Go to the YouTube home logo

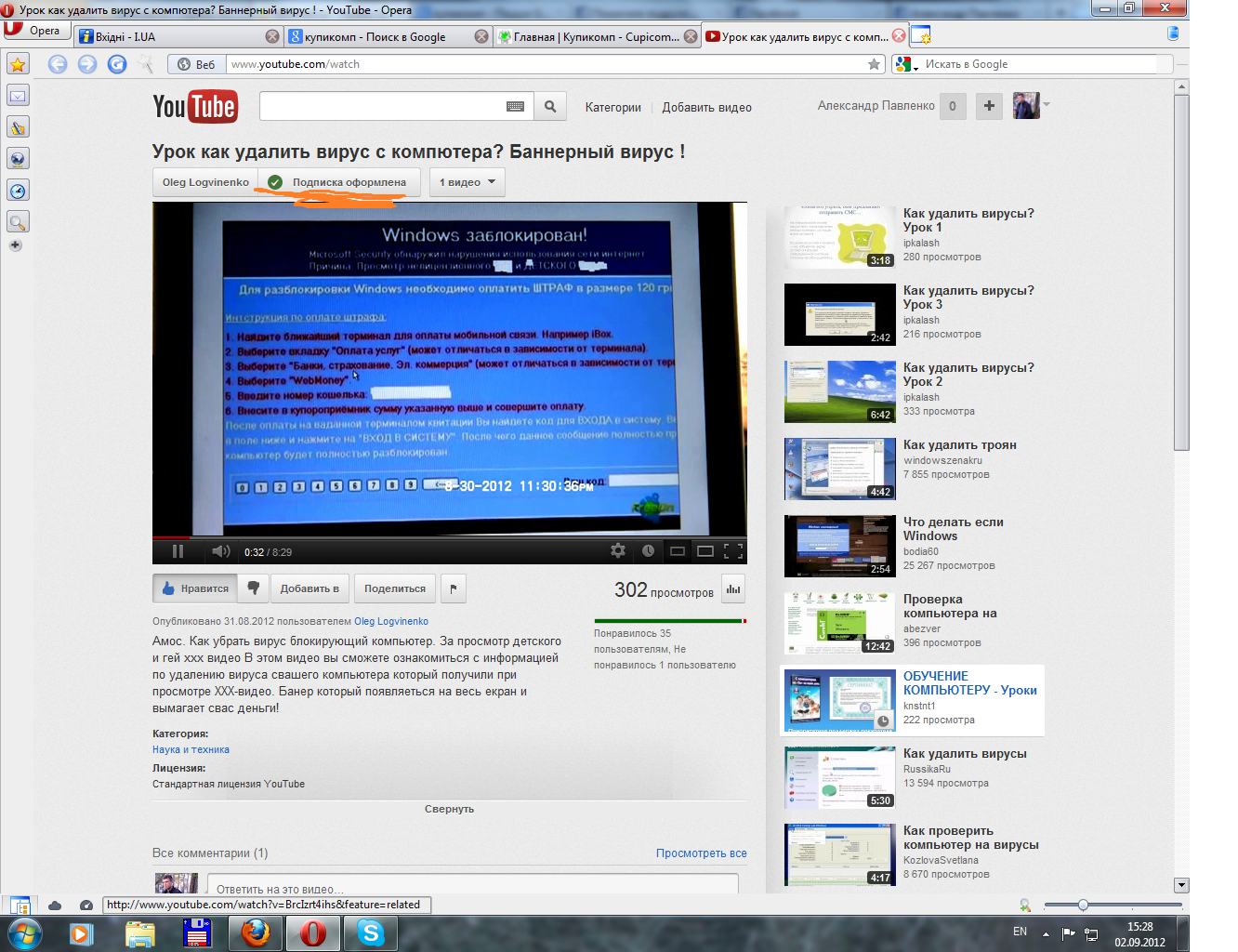tap(195, 107)
